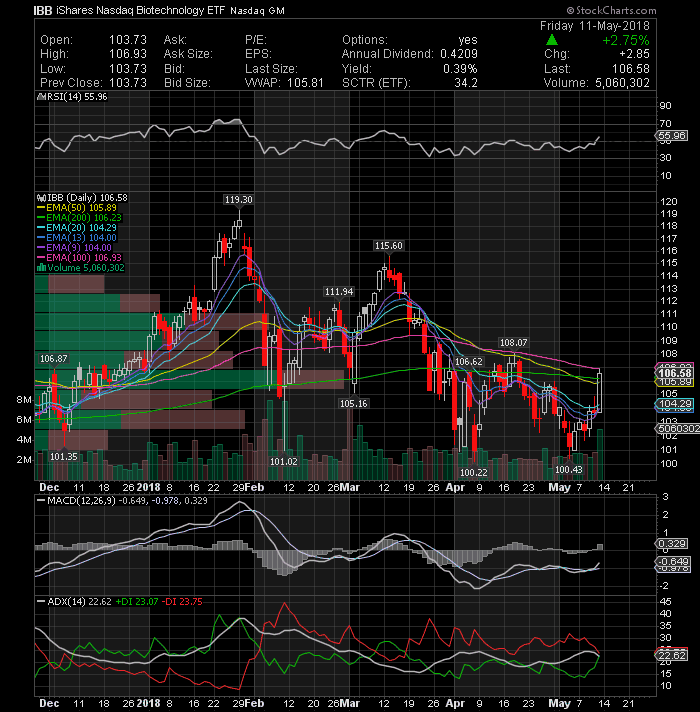Click the StockCharts.com copyright text
Image resolution: width=700 pixels, height=712 pixels.
pos(611,10)
